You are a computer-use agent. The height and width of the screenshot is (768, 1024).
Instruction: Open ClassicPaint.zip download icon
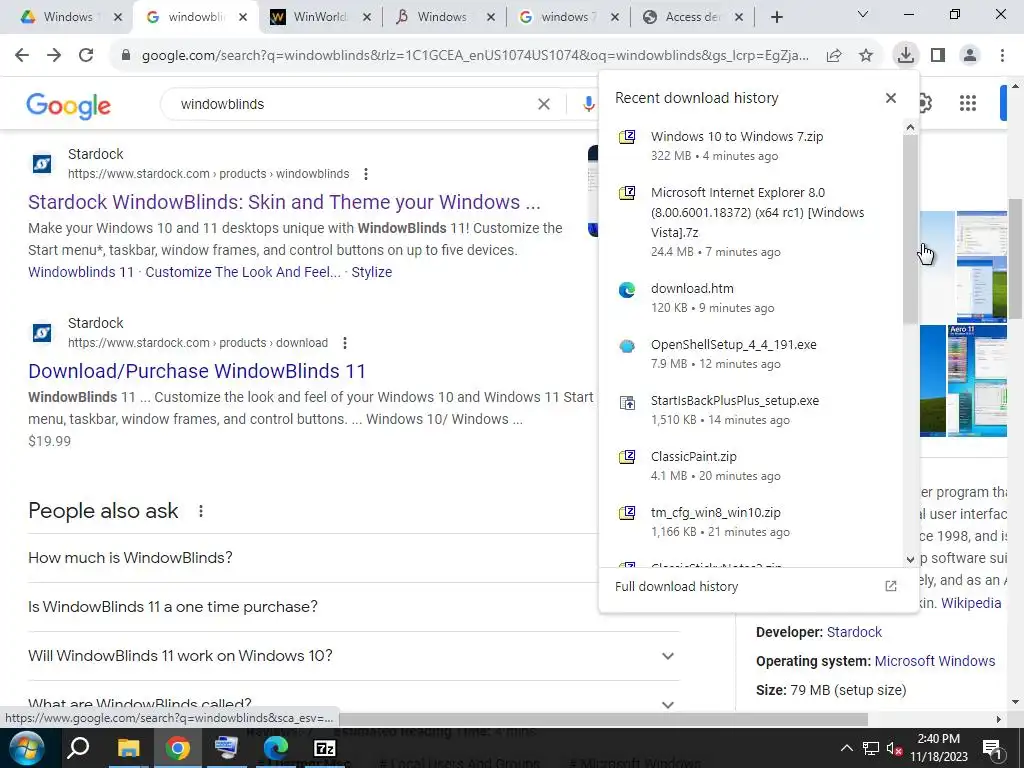click(627, 456)
